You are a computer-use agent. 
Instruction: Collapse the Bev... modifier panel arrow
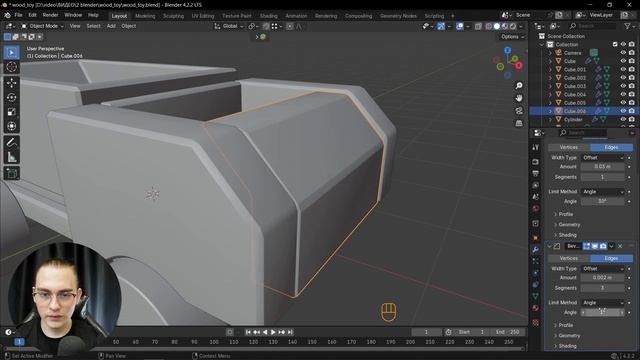point(549,246)
